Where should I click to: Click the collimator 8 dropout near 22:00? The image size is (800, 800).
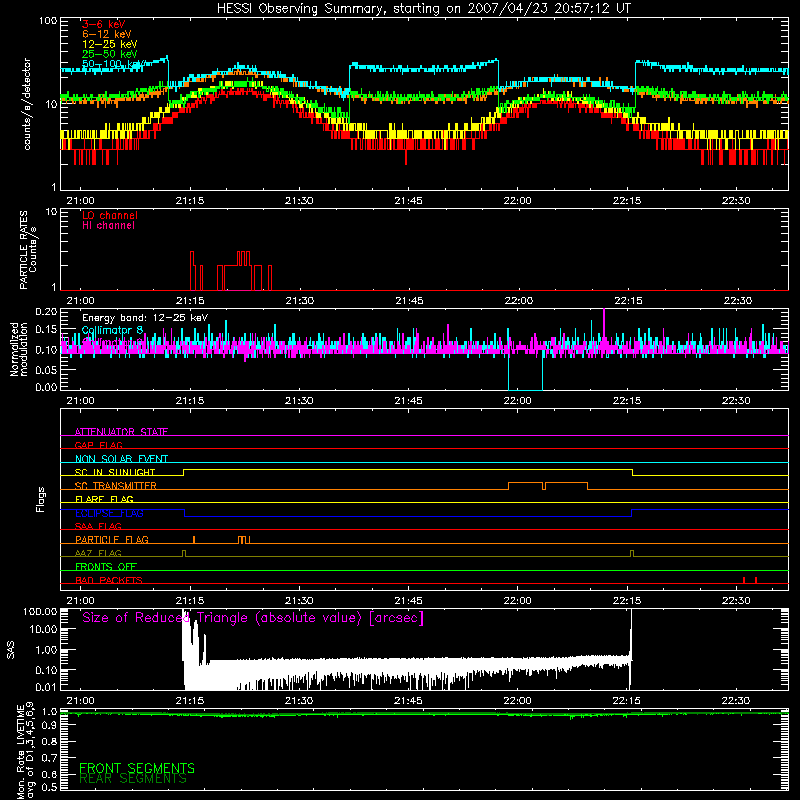coord(525,372)
